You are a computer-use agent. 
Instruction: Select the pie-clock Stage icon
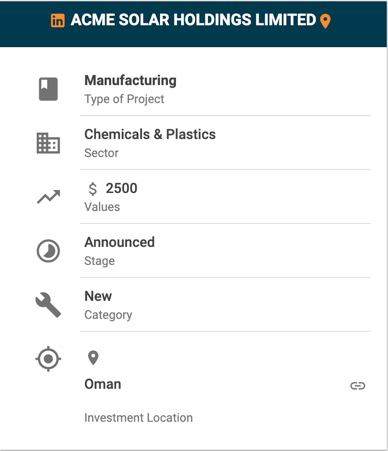(x=48, y=251)
